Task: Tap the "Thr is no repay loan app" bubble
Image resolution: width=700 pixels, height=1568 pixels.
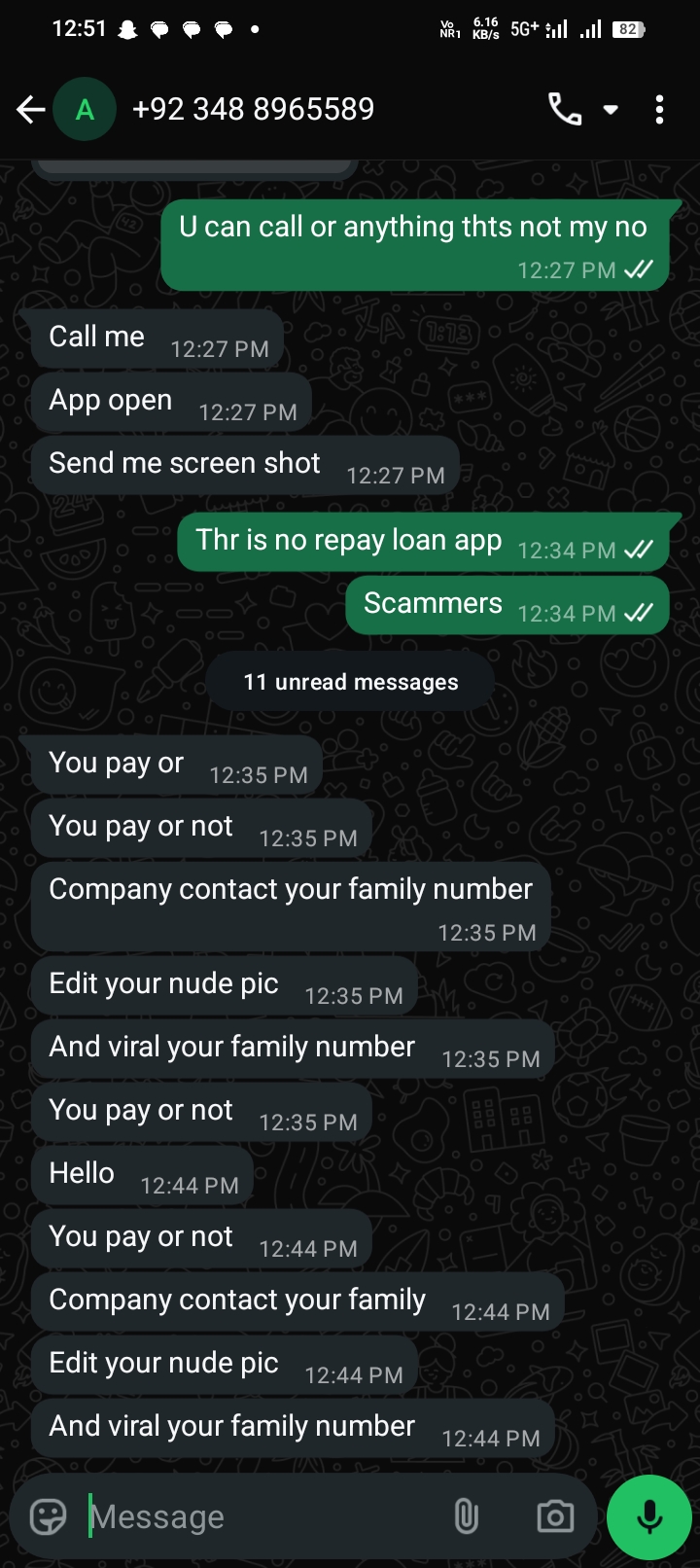Action: pyautogui.click(x=423, y=542)
